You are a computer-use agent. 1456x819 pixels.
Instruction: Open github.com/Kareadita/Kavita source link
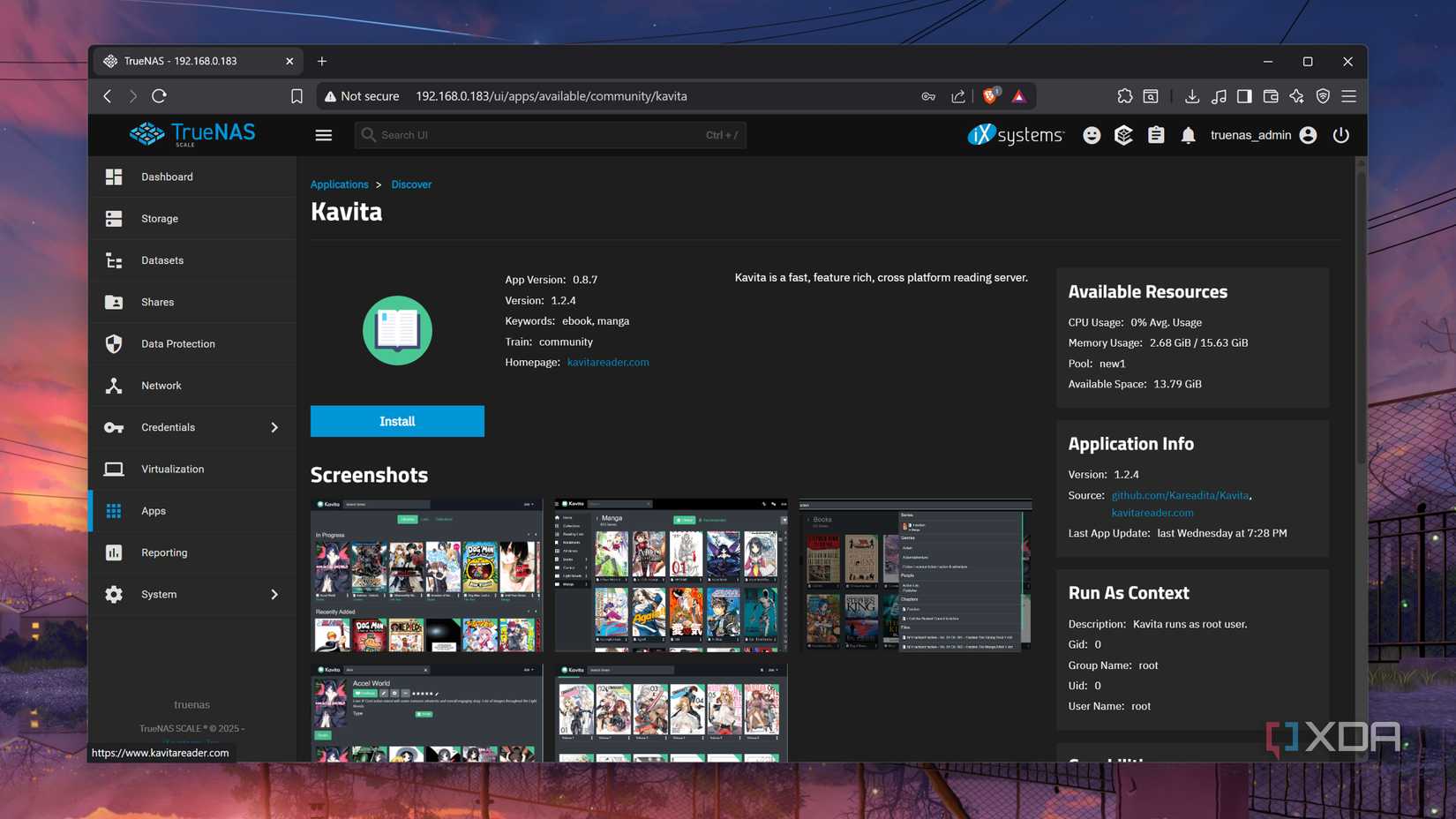(1180, 495)
